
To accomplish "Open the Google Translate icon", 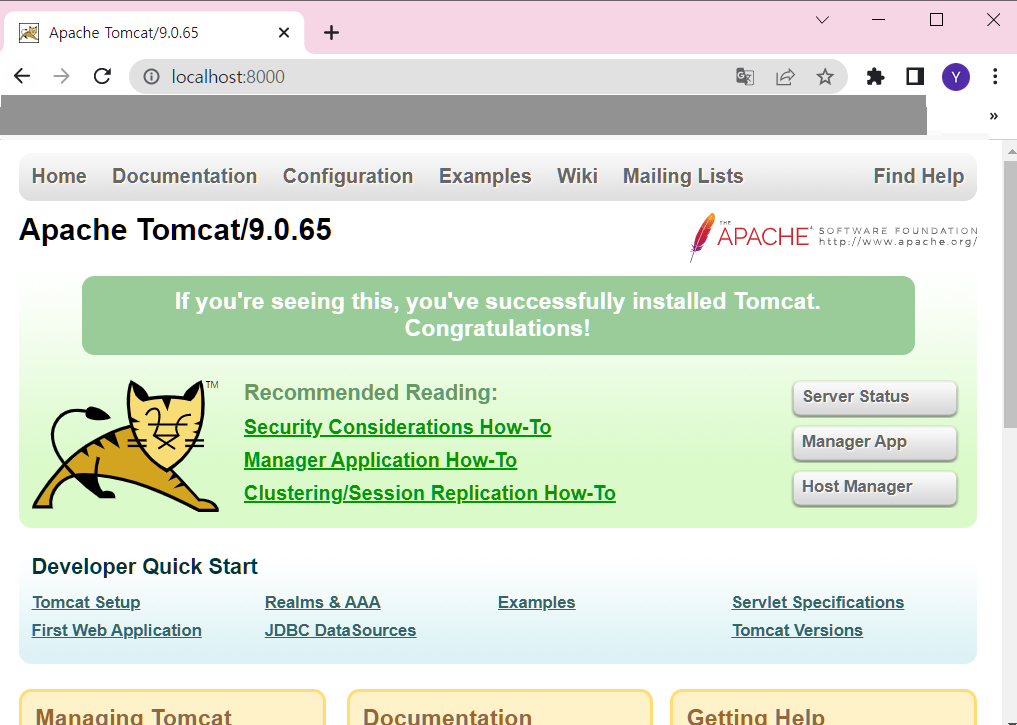I will [745, 77].
